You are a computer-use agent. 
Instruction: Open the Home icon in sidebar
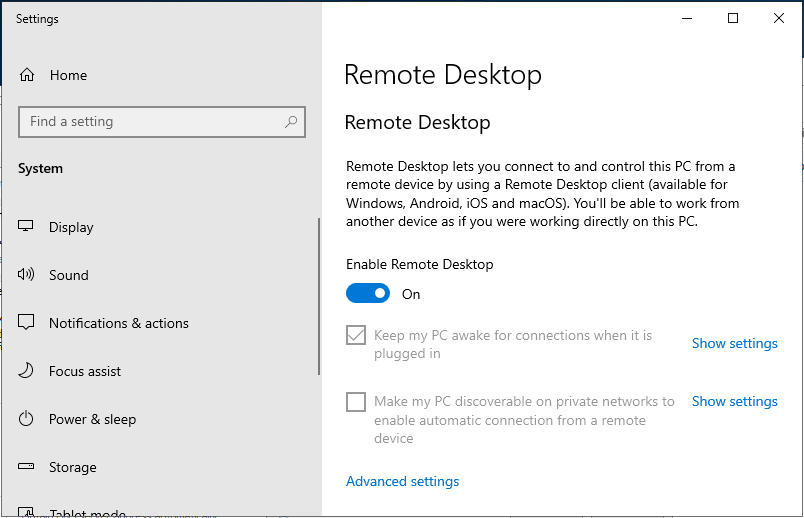(27, 75)
